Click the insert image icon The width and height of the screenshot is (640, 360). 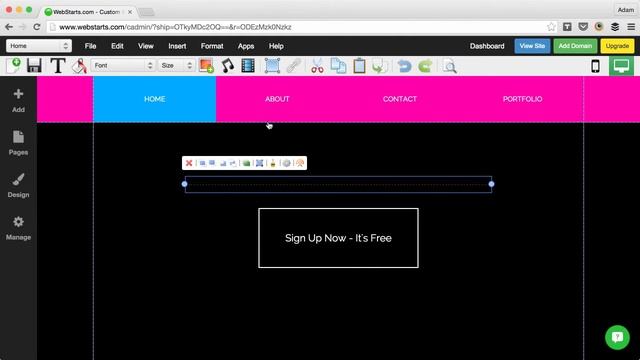tap(207, 66)
